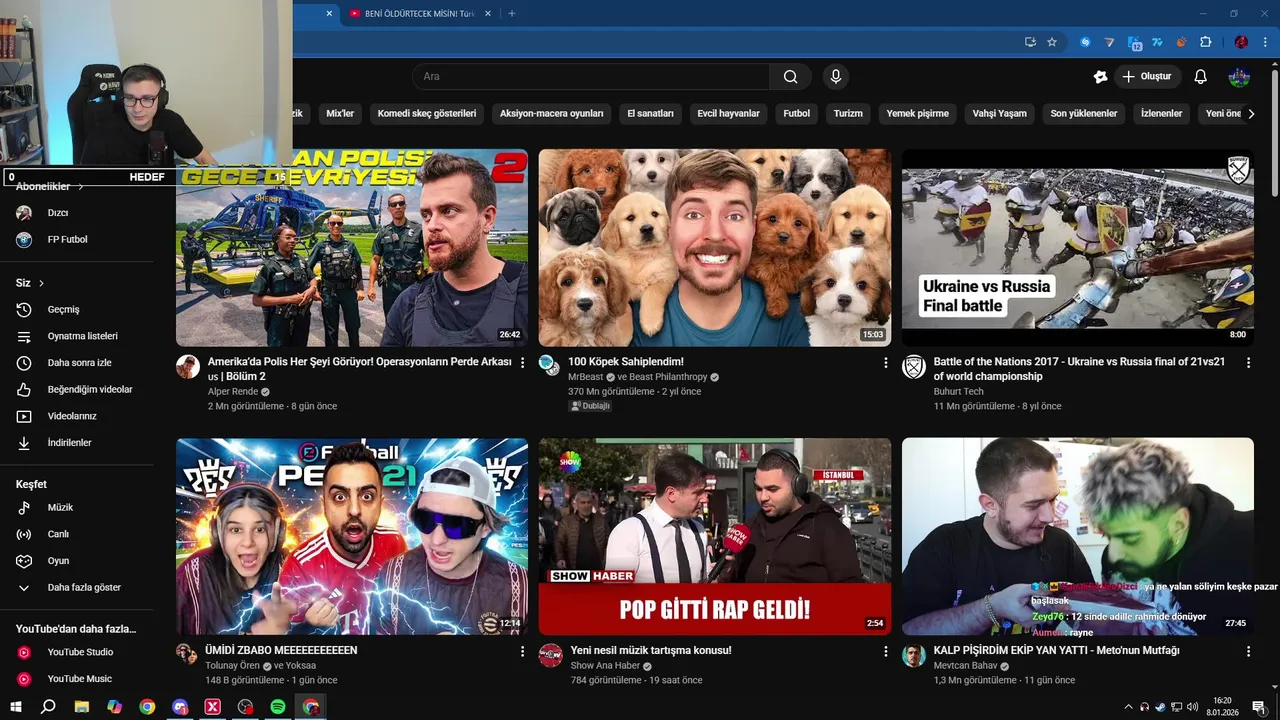Click the YouTube search magnifier button

(790, 77)
